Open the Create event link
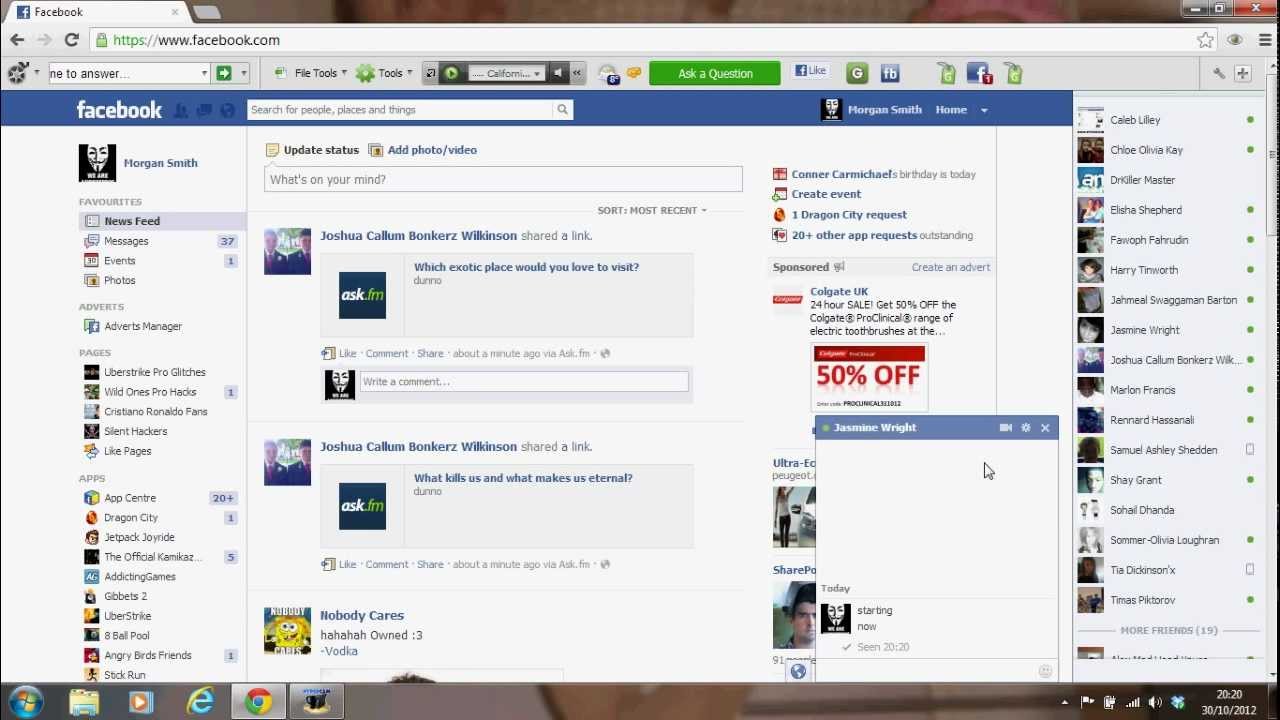The height and width of the screenshot is (720, 1280). click(x=826, y=194)
